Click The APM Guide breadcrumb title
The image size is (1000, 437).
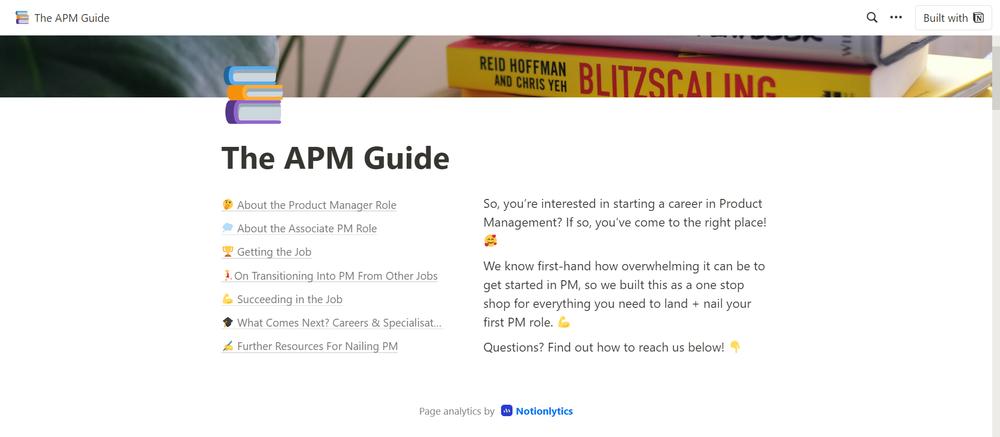pyautogui.click(x=72, y=18)
